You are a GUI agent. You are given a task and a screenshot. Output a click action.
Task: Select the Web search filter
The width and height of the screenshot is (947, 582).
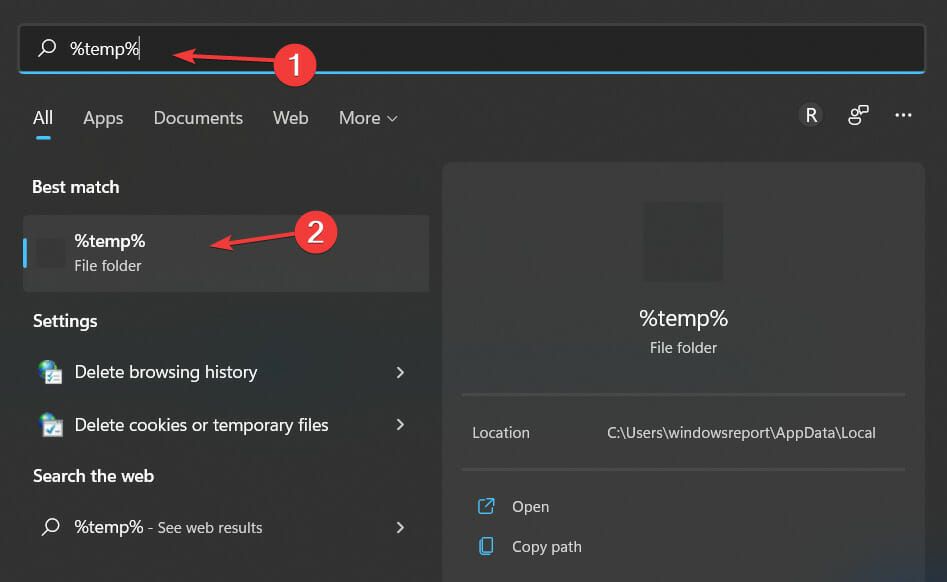pos(290,118)
